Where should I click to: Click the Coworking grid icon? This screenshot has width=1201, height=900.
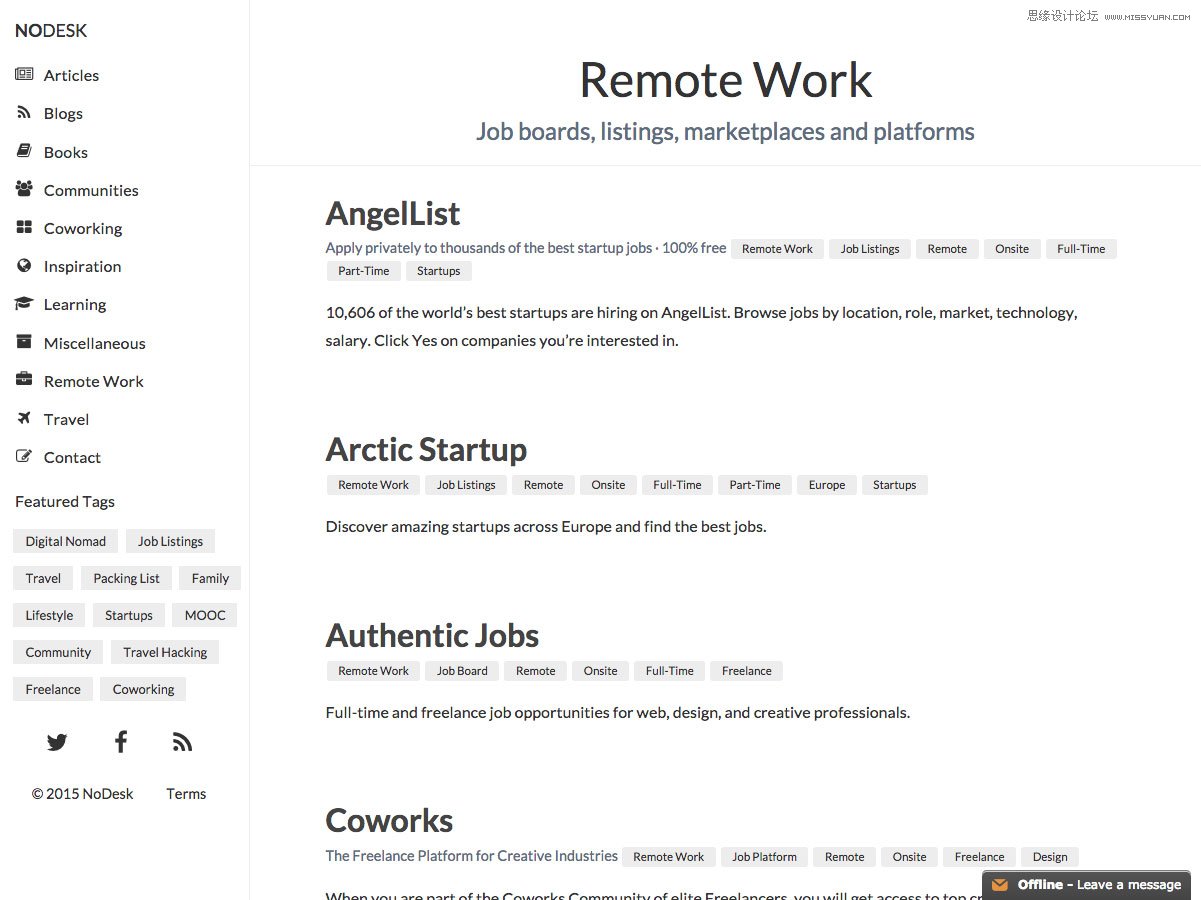click(x=24, y=227)
